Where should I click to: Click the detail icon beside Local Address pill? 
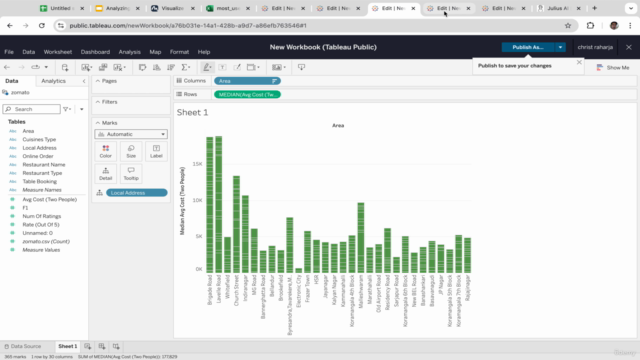point(100,193)
